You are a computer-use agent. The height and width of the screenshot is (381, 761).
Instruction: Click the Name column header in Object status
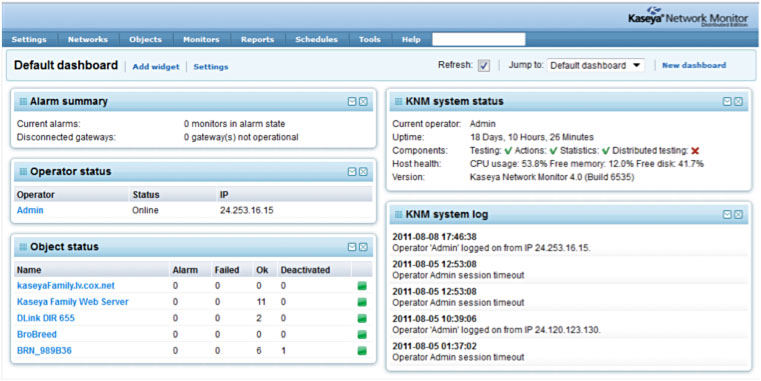click(x=29, y=270)
